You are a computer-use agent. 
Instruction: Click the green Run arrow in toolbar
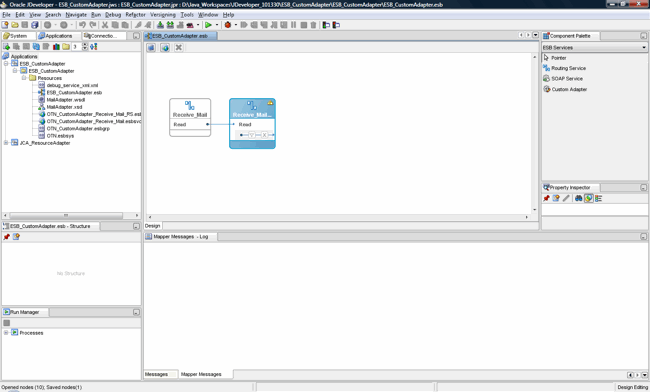coord(208,25)
